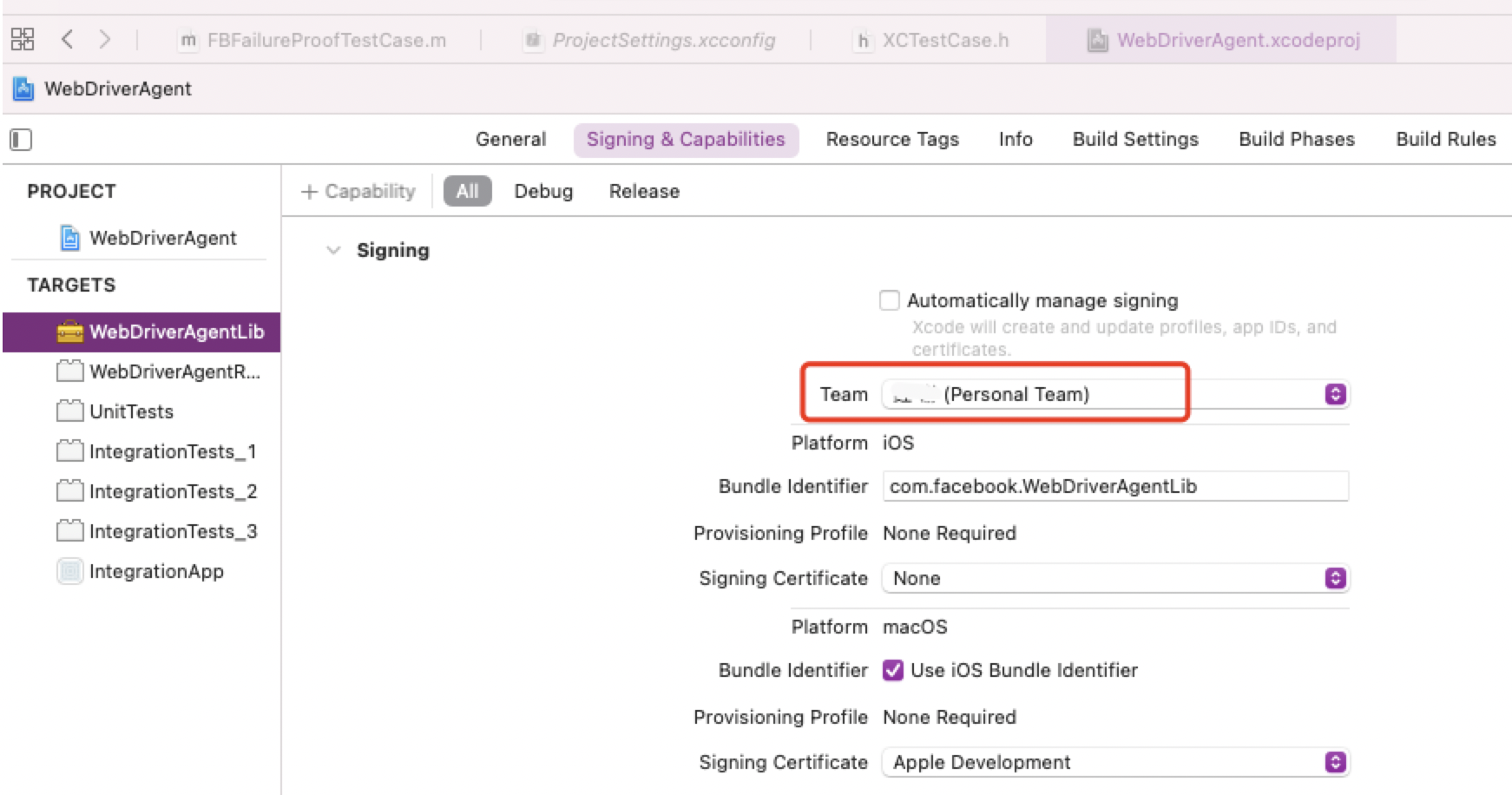Click the IntegrationTests_3 target icon

point(69,531)
